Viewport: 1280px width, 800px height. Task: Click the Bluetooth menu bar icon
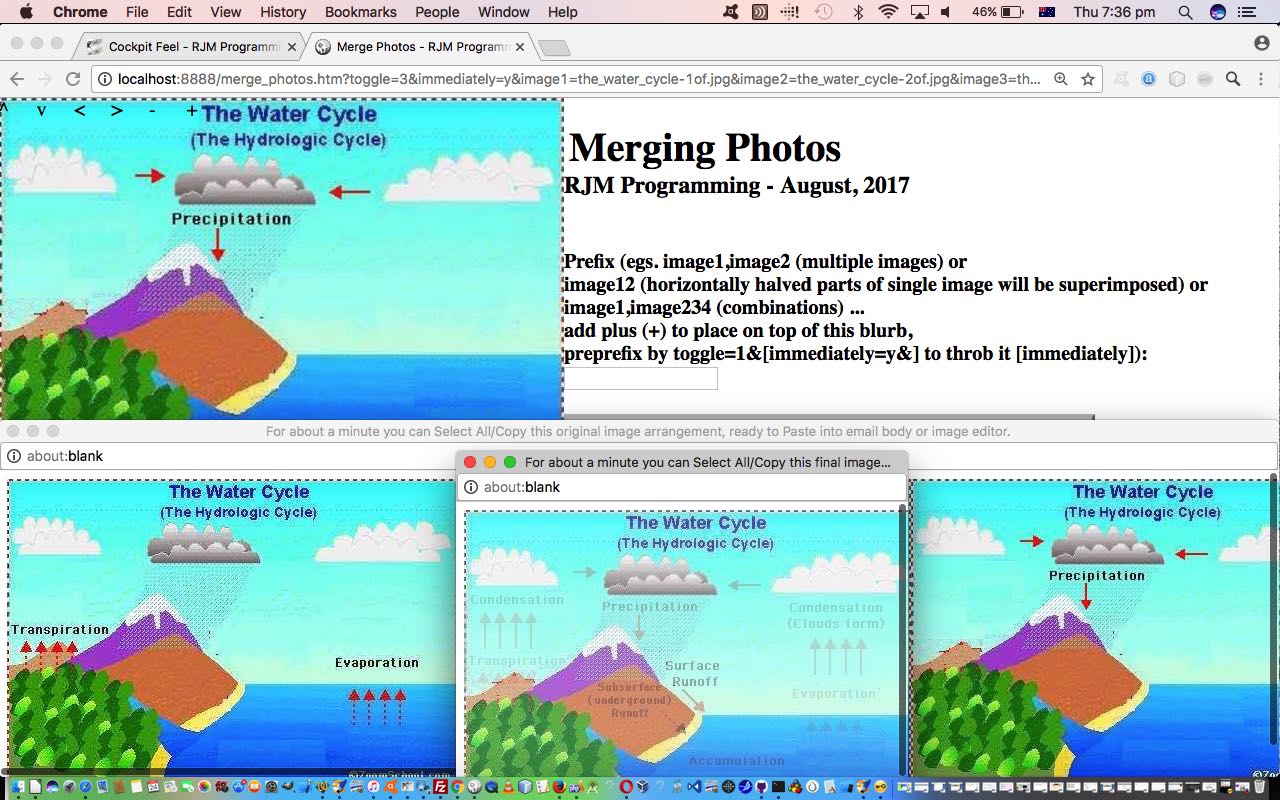tap(858, 12)
